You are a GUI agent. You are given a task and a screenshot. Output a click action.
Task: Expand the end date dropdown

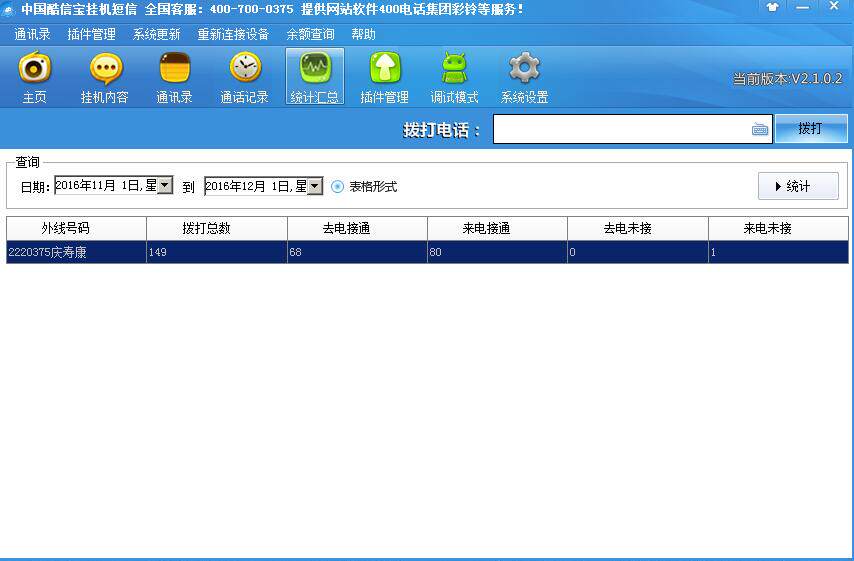[x=315, y=186]
